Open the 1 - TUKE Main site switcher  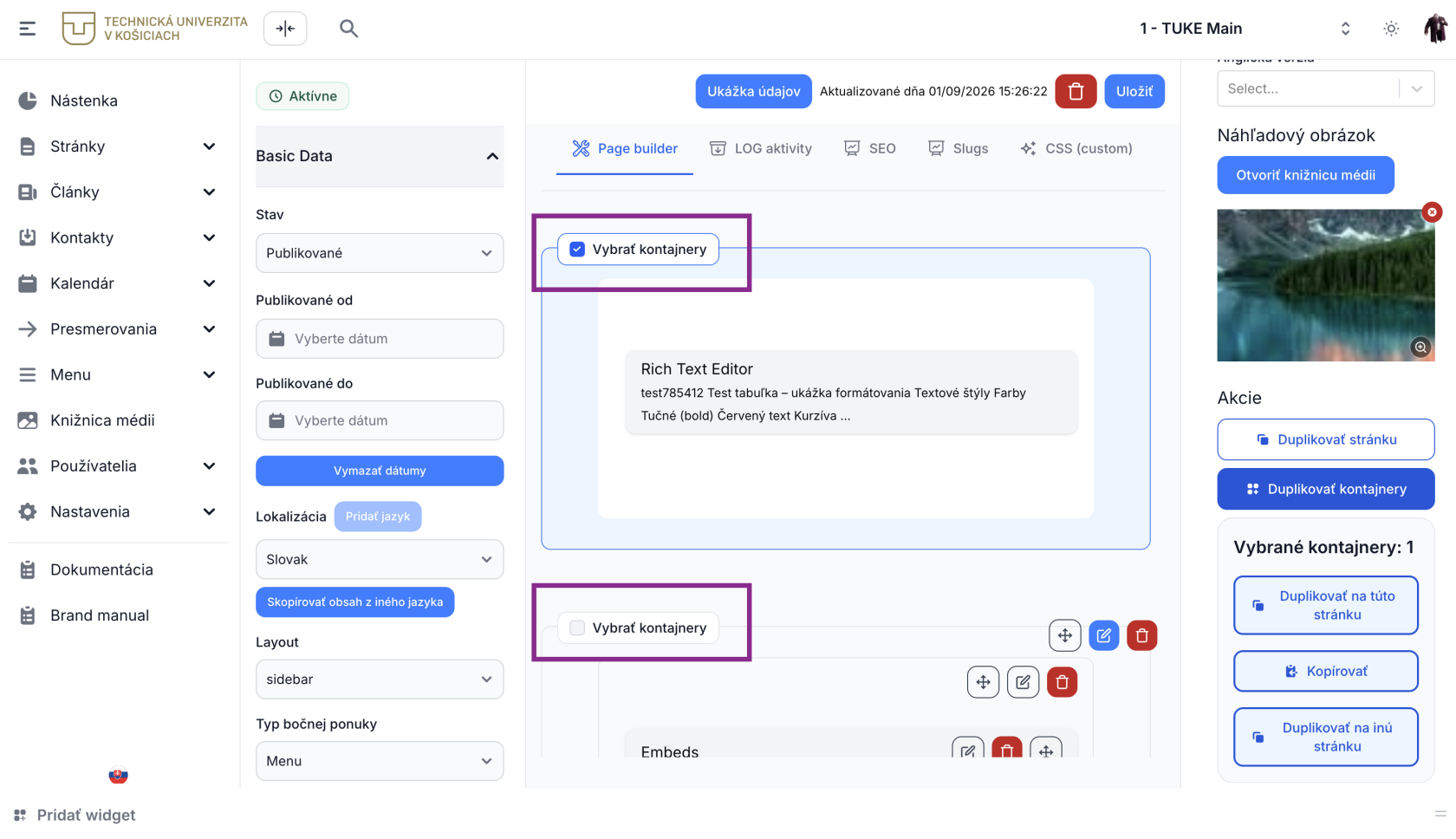coord(1245,29)
